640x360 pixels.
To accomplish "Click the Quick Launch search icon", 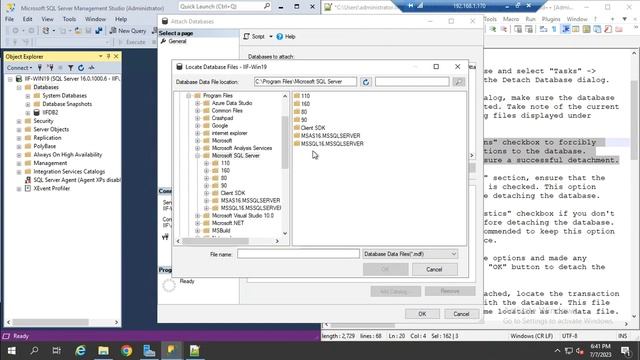I will tap(267, 6).
